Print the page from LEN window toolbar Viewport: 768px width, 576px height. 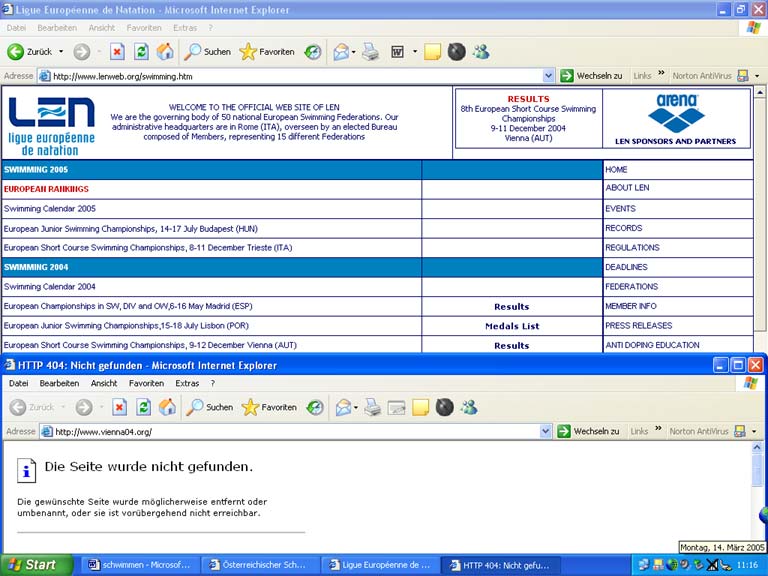[371, 51]
